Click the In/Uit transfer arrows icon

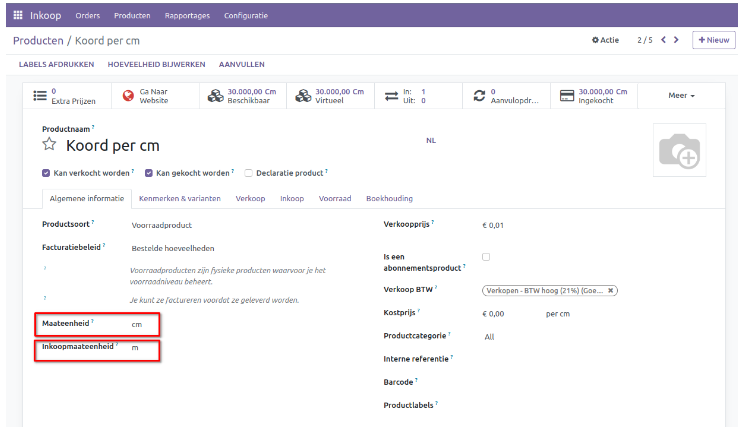click(x=392, y=96)
